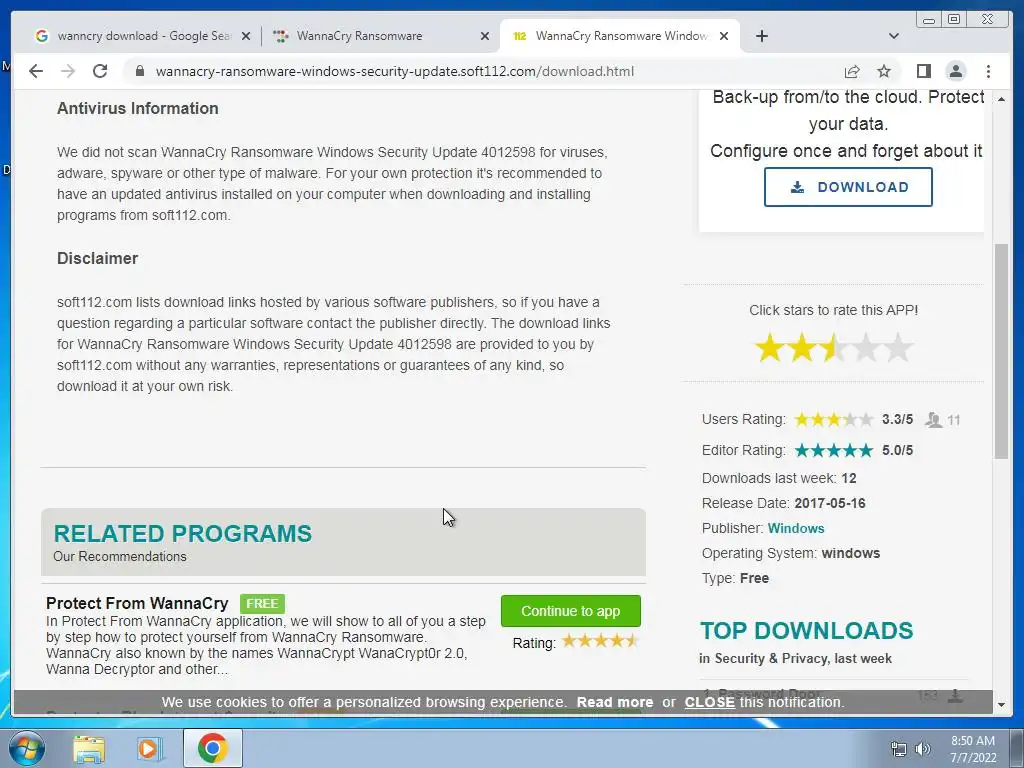Rate the app two stars
The height and width of the screenshot is (768, 1024).
click(x=801, y=347)
